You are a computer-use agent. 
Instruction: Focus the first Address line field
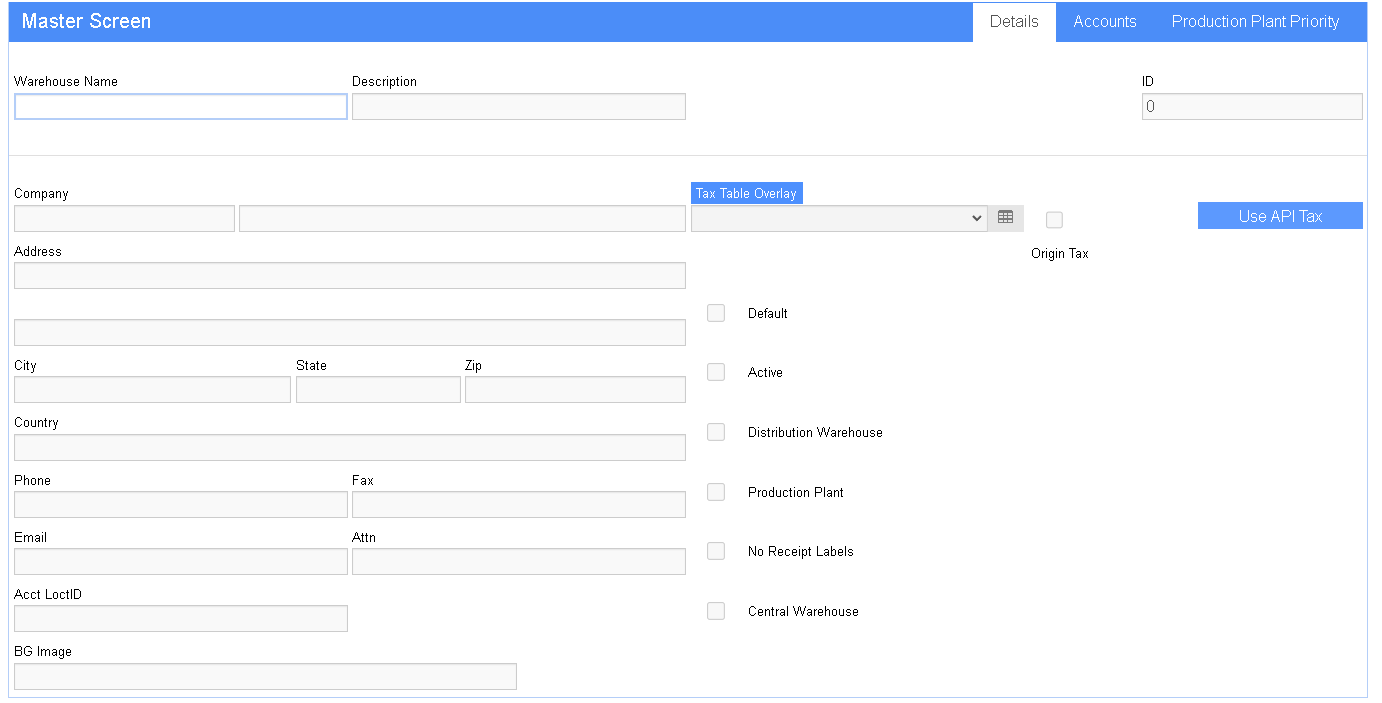coord(350,276)
